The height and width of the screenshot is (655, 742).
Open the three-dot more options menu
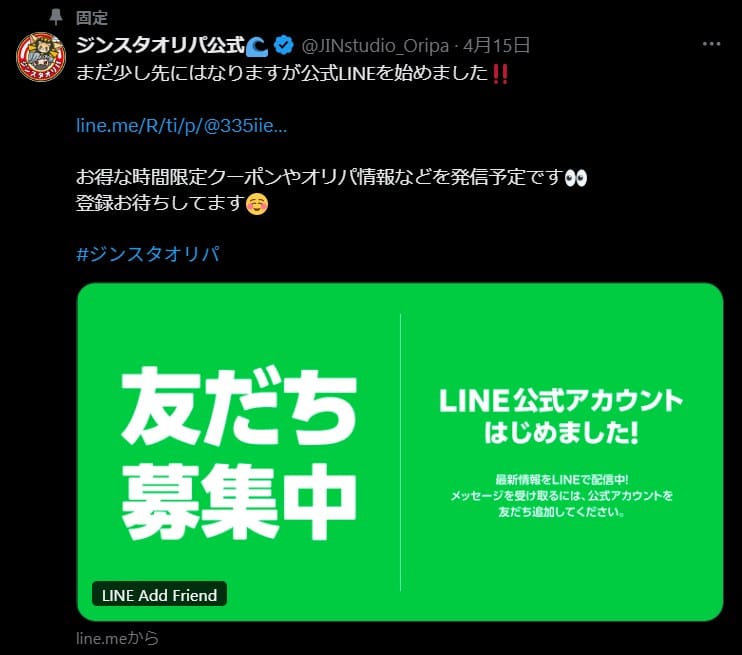coord(711,44)
